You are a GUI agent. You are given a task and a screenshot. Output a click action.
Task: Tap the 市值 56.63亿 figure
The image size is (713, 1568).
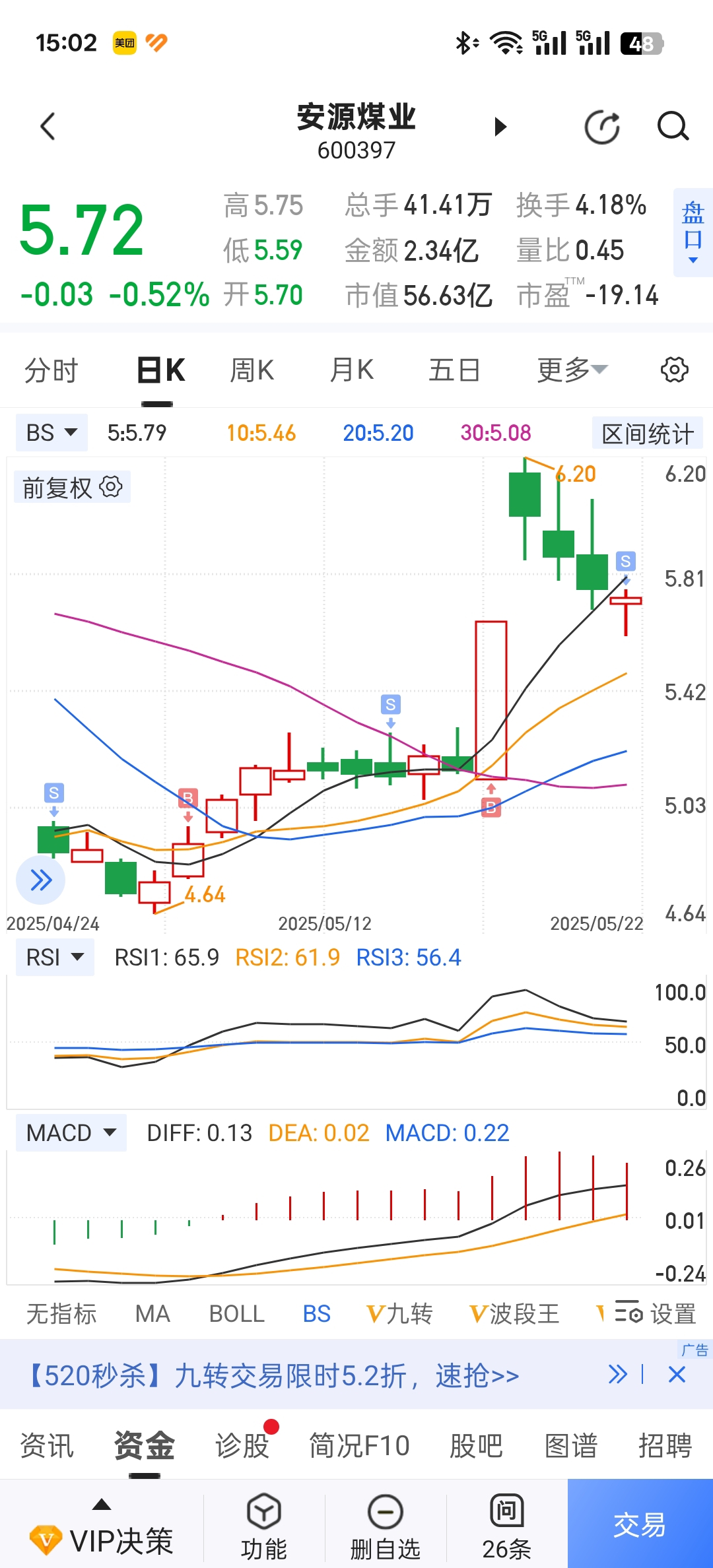pyautogui.click(x=419, y=295)
